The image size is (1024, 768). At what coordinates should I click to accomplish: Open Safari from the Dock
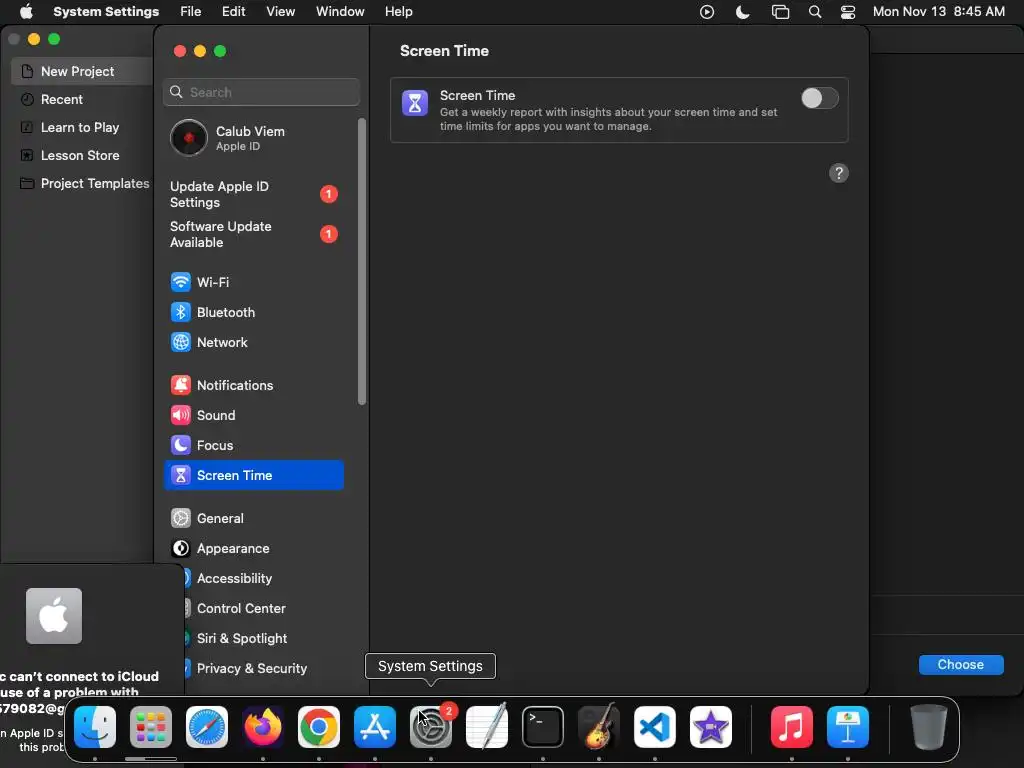point(207,727)
